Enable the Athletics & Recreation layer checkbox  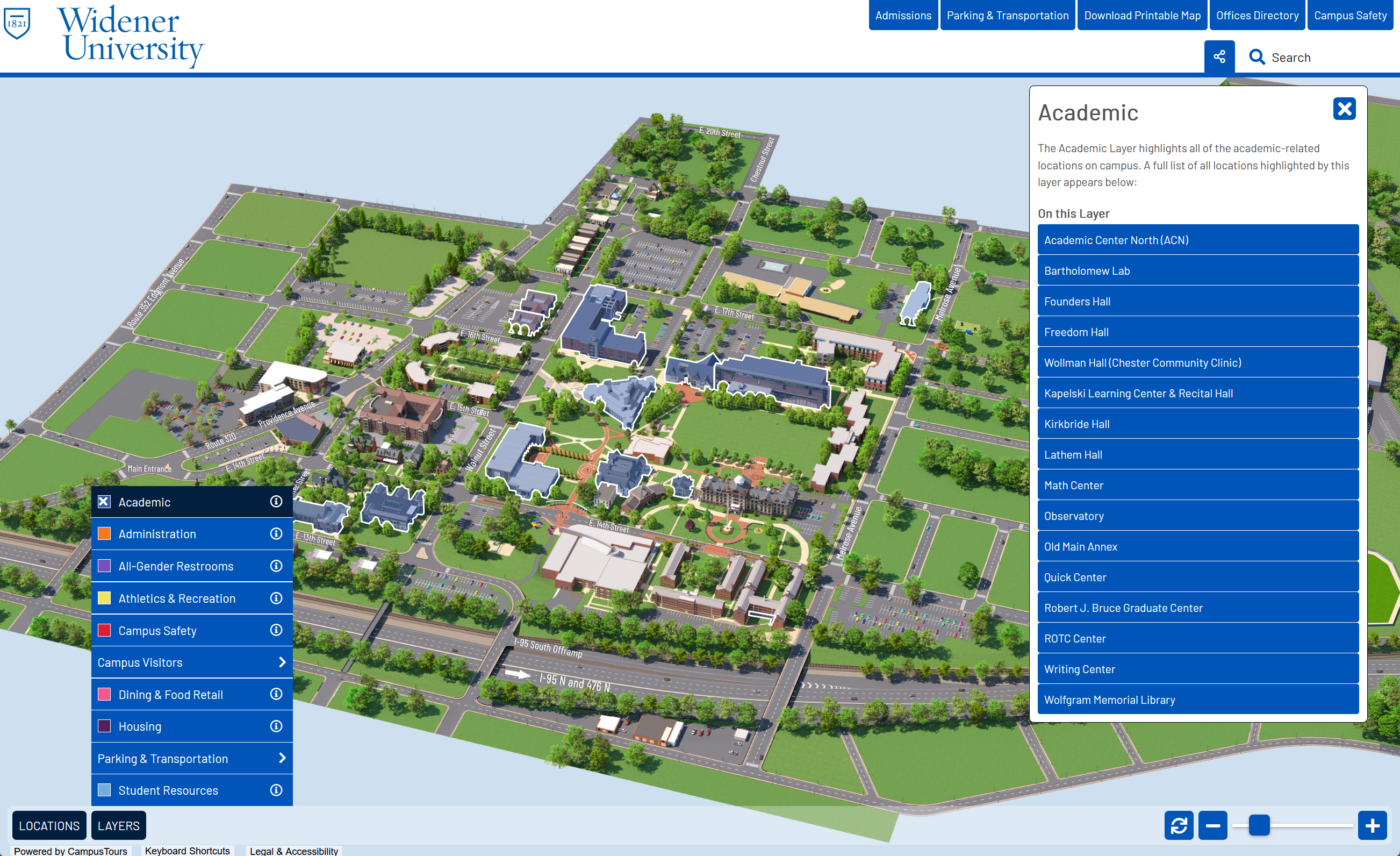(x=104, y=598)
